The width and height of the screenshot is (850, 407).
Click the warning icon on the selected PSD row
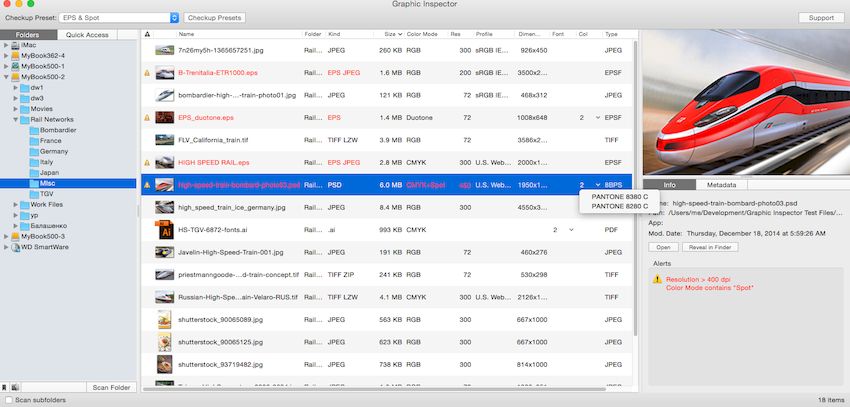[x=147, y=185]
